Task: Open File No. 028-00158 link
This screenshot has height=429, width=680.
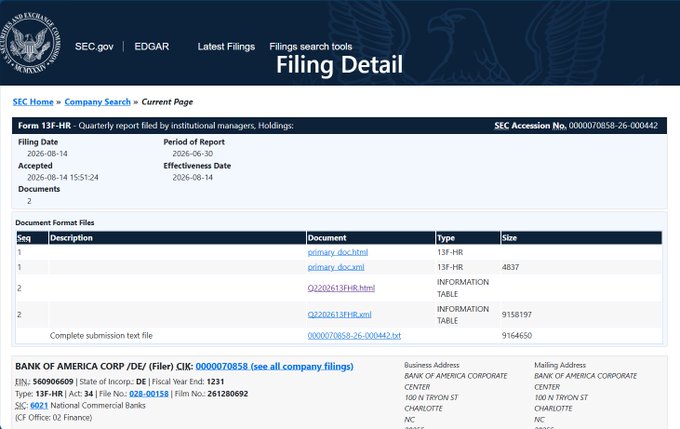Action: [149, 394]
